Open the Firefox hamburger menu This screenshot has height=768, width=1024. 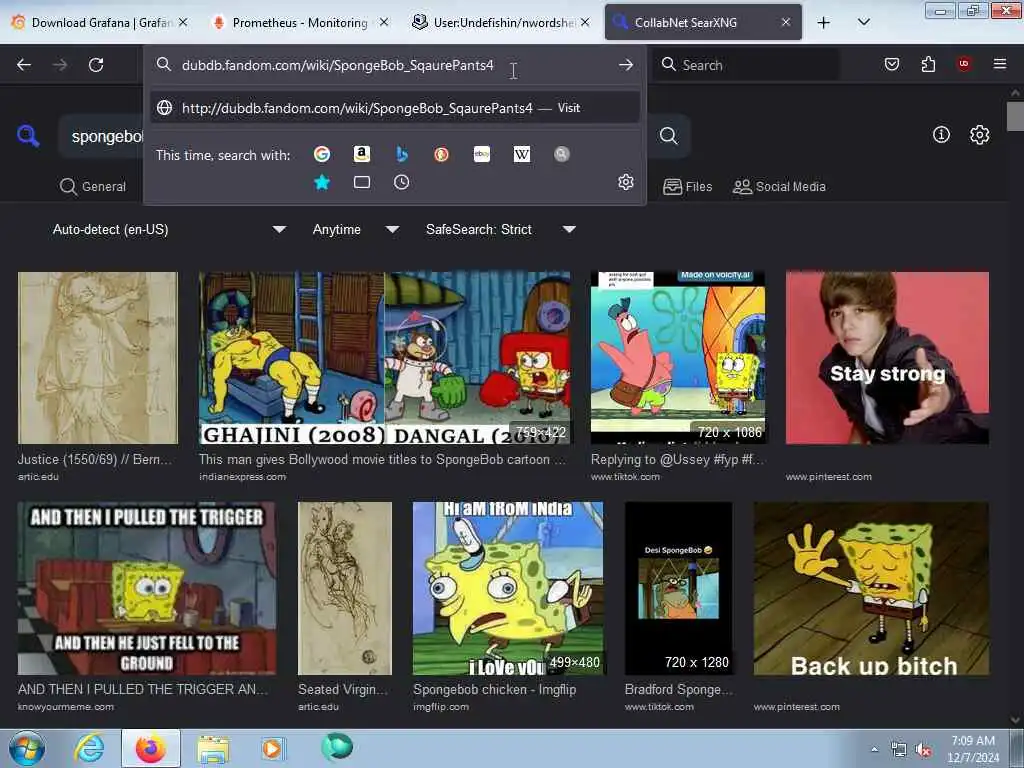(1000, 64)
